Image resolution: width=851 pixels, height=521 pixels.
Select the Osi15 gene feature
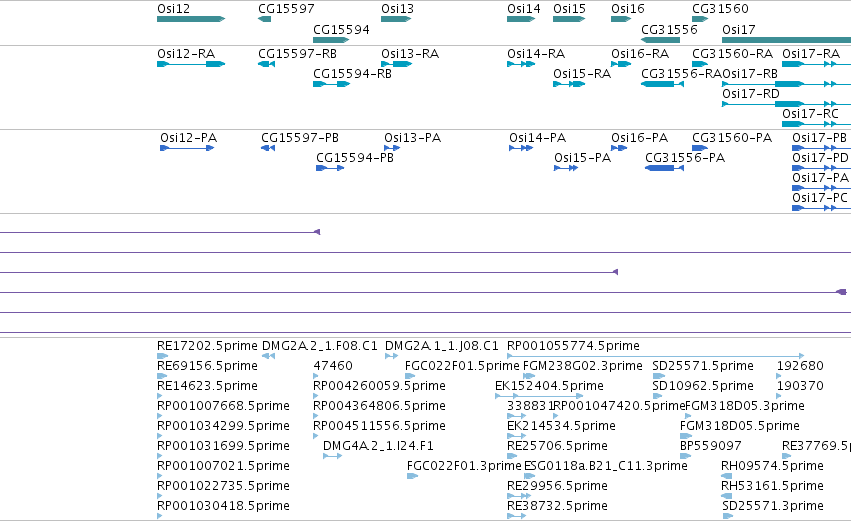[569, 19]
